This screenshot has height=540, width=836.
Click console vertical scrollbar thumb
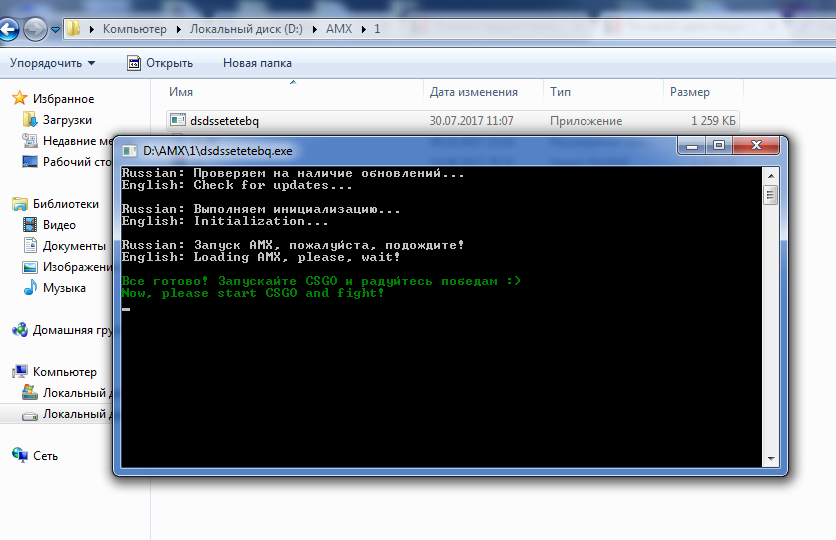click(x=770, y=195)
